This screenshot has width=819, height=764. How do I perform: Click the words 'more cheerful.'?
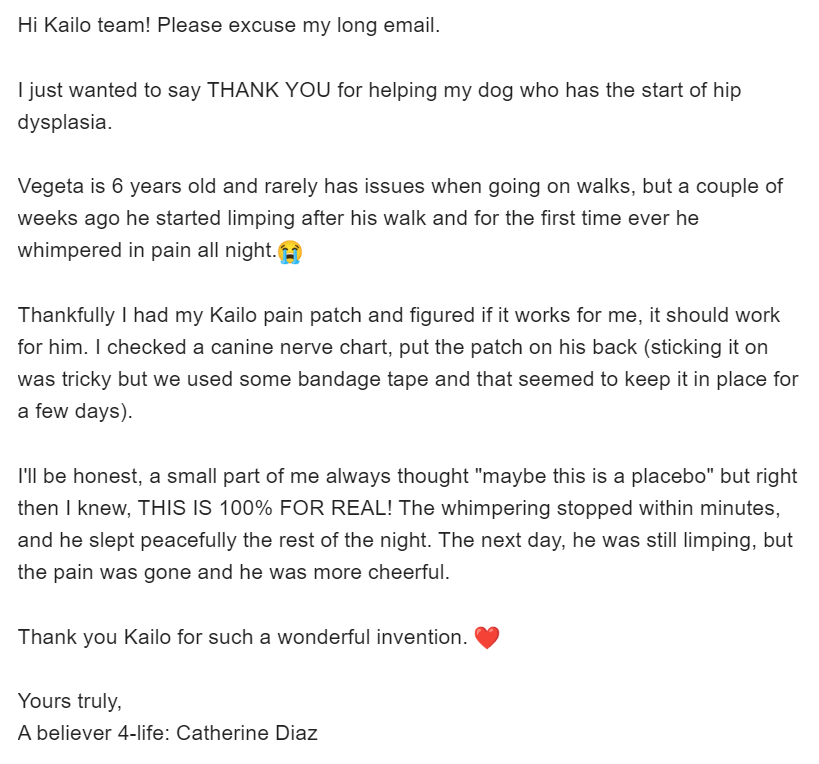(x=381, y=572)
